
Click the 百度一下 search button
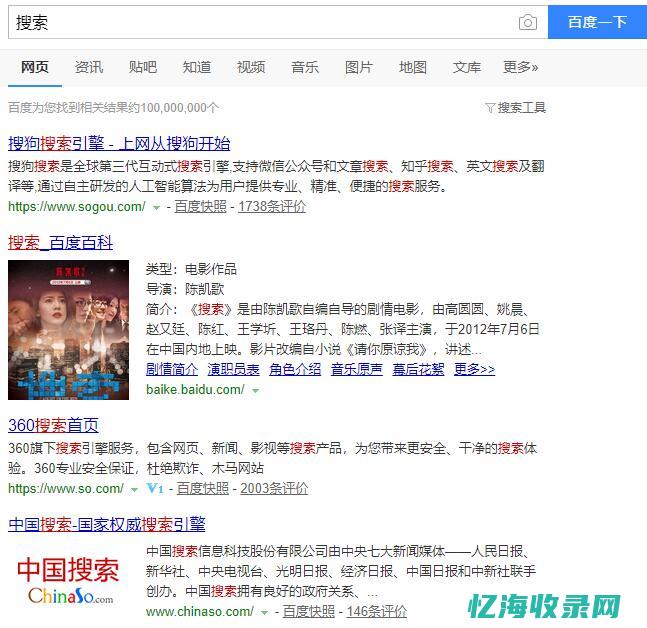click(x=597, y=22)
